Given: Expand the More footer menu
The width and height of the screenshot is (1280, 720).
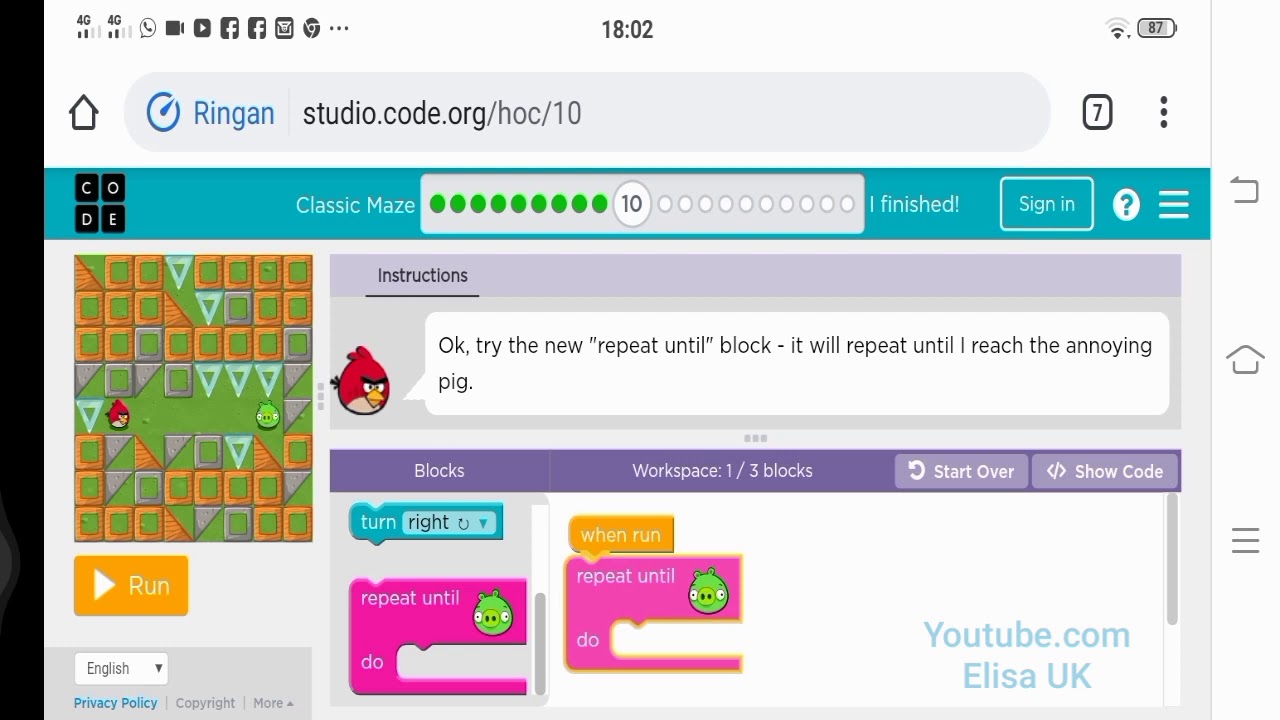Looking at the screenshot, I should pyautogui.click(x=273, y=703).
